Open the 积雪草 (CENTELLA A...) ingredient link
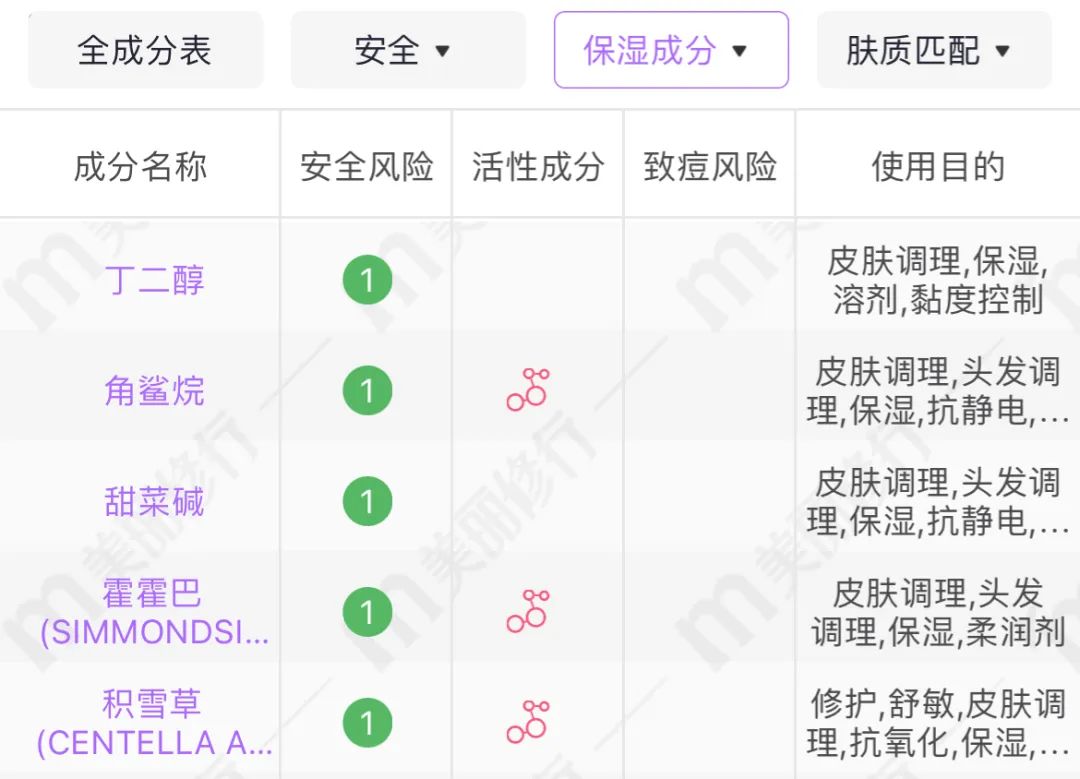The width and height of the screenshot is (1080, 779). [154, 722]
